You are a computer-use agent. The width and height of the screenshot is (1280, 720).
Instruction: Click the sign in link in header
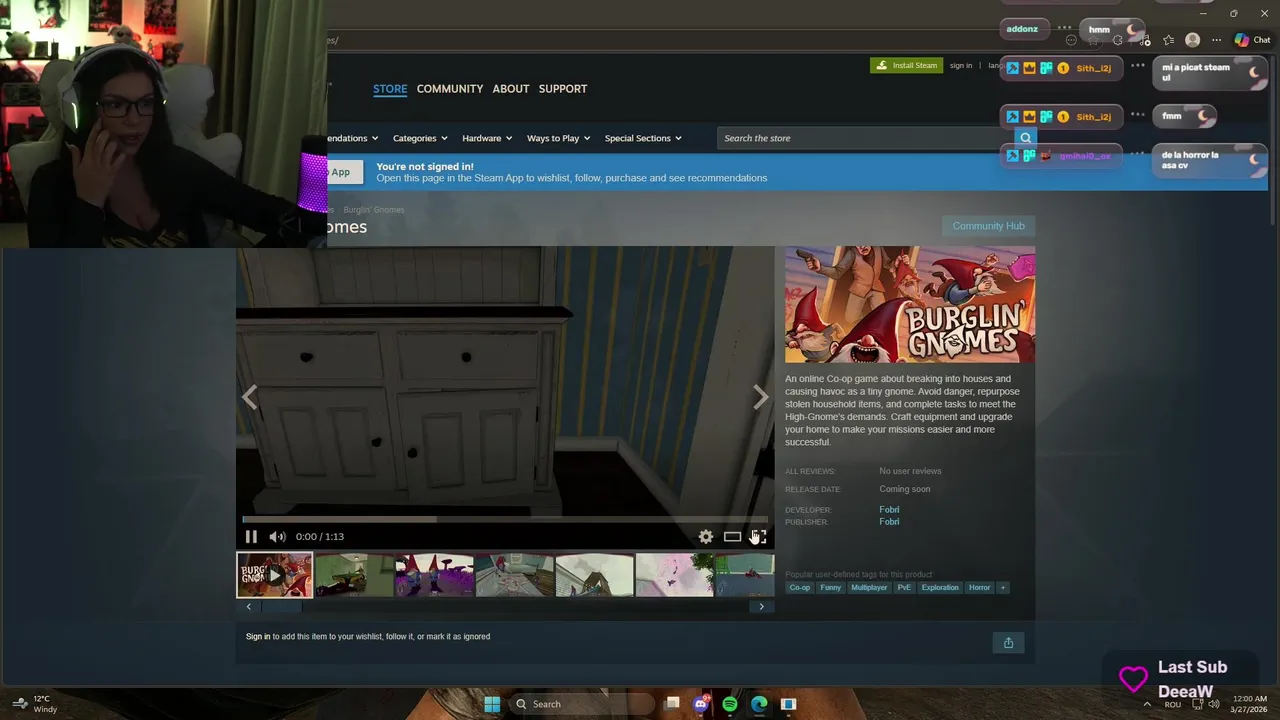click(961, 65)
